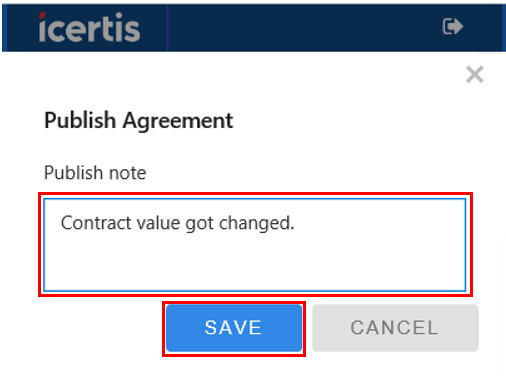The height and width of the screenshot is (376, 506).
Task: Exit the application via top-right exit icon
Action: pyautogui.click(x=453, y=26)
